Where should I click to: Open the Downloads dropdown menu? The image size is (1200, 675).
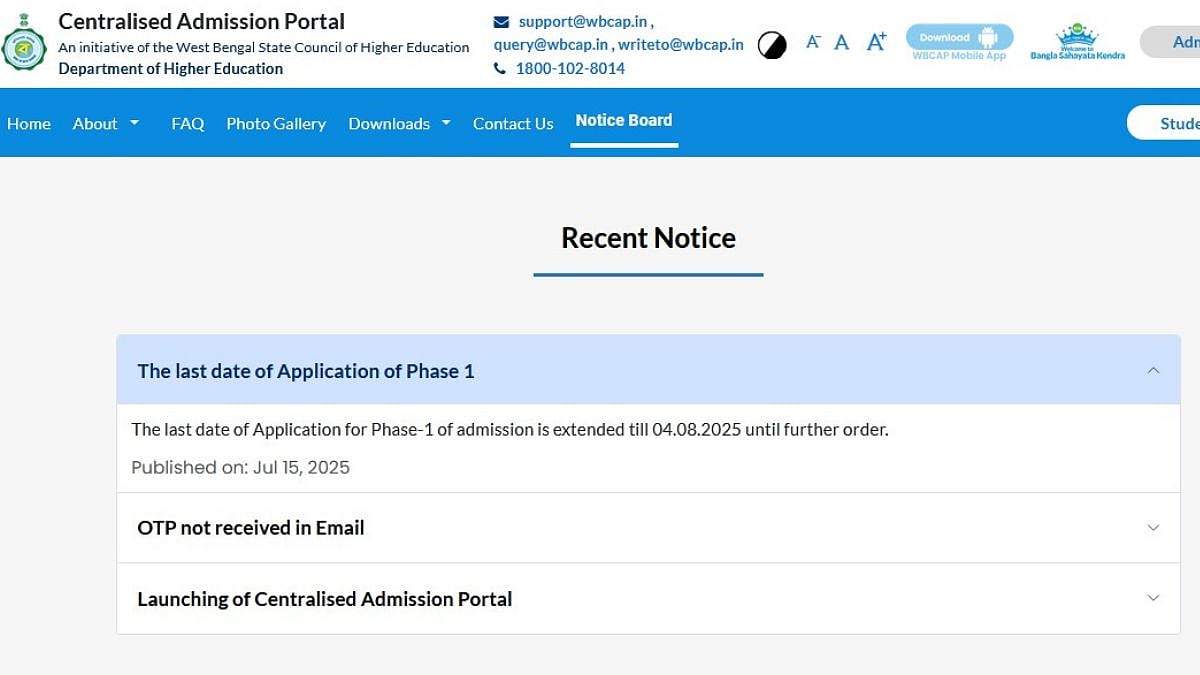pos(399,123)
